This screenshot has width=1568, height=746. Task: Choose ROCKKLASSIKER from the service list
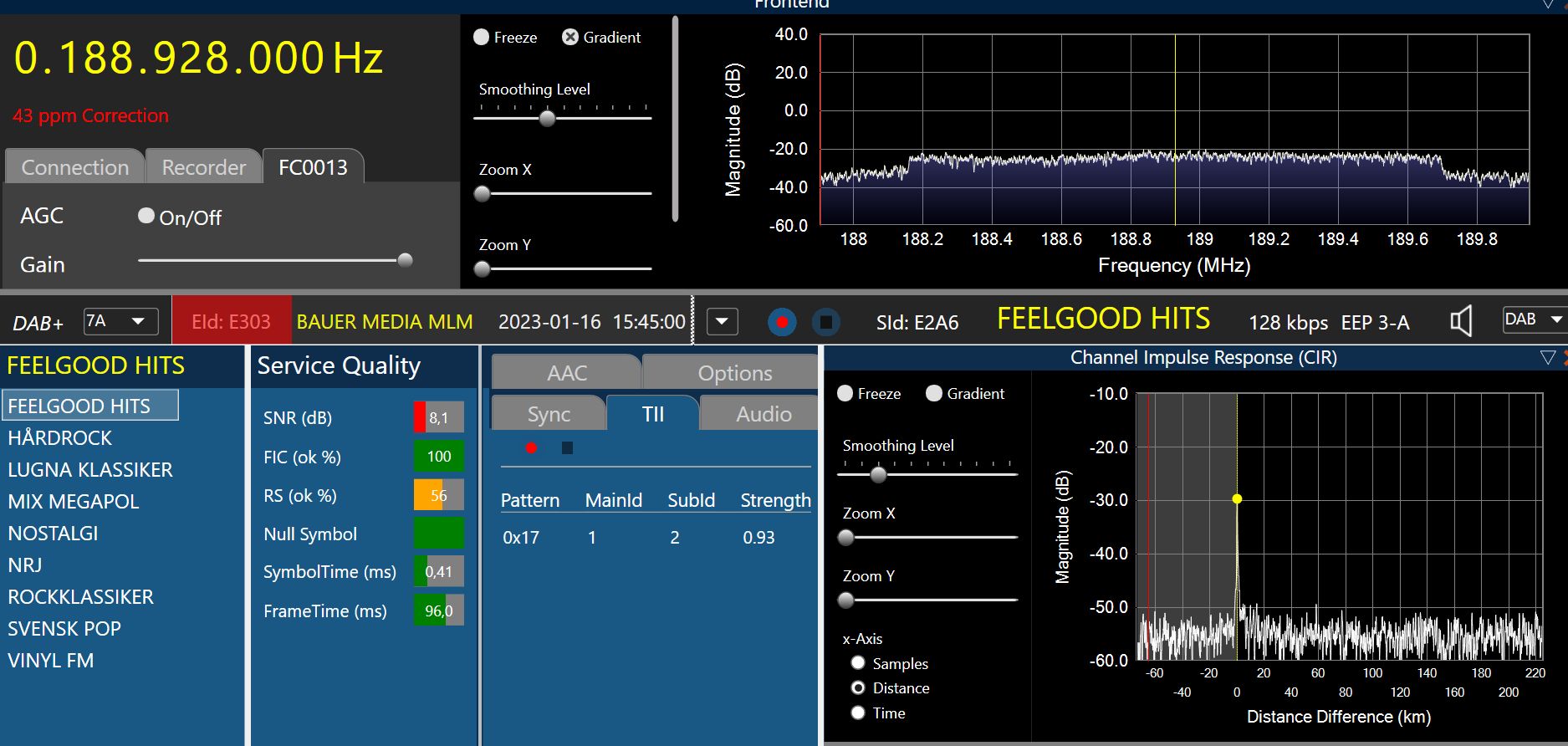[80, 597]
